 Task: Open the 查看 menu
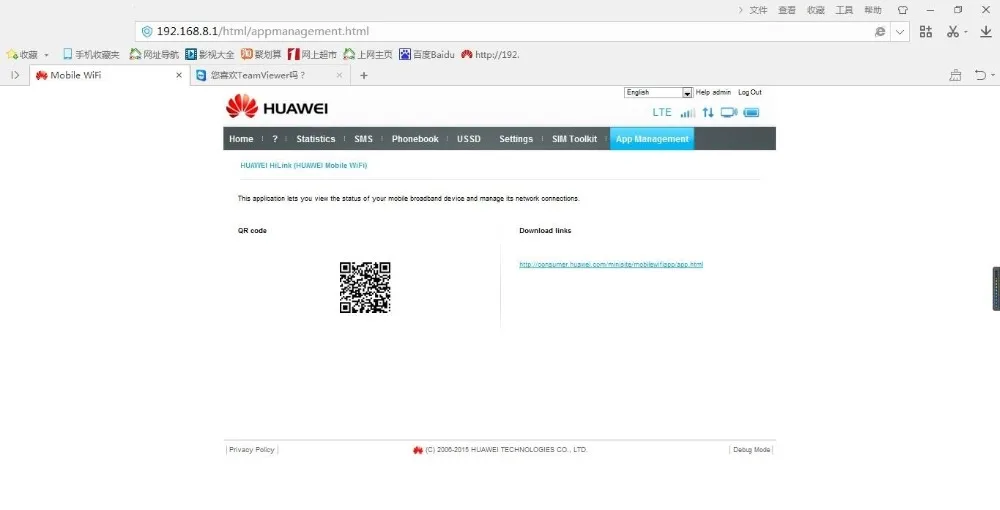coord(787,10)
